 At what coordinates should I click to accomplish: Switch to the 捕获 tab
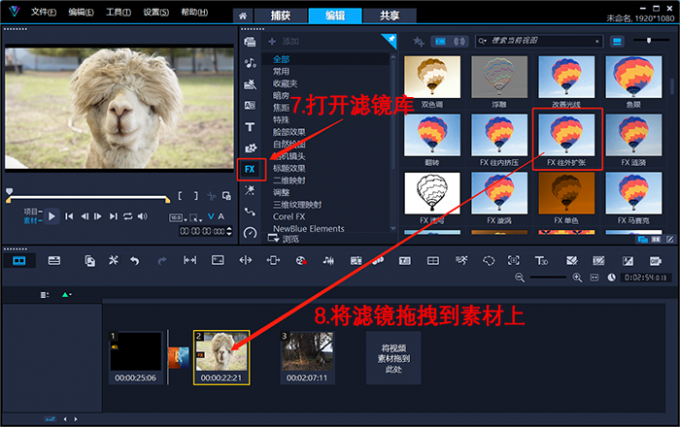pyautogui.click(x=281, y=16)
